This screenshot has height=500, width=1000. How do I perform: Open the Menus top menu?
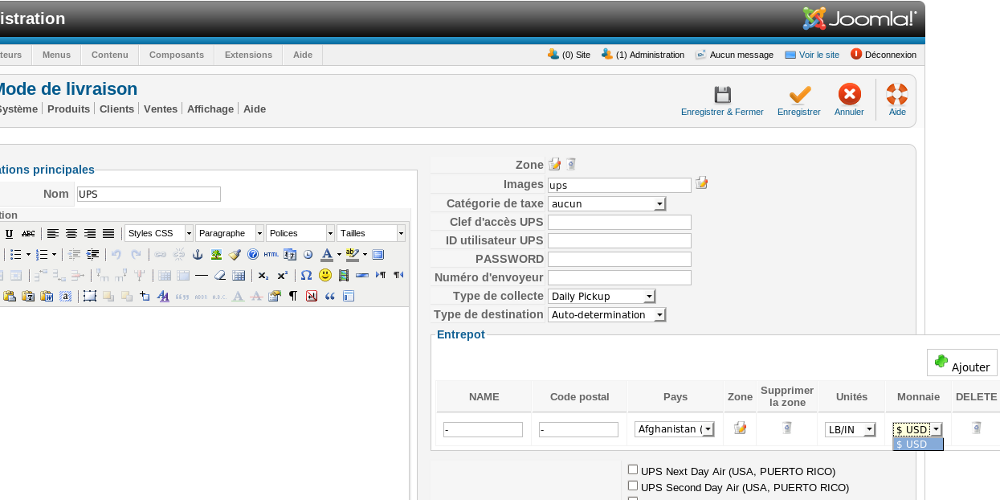coord(57,55)
